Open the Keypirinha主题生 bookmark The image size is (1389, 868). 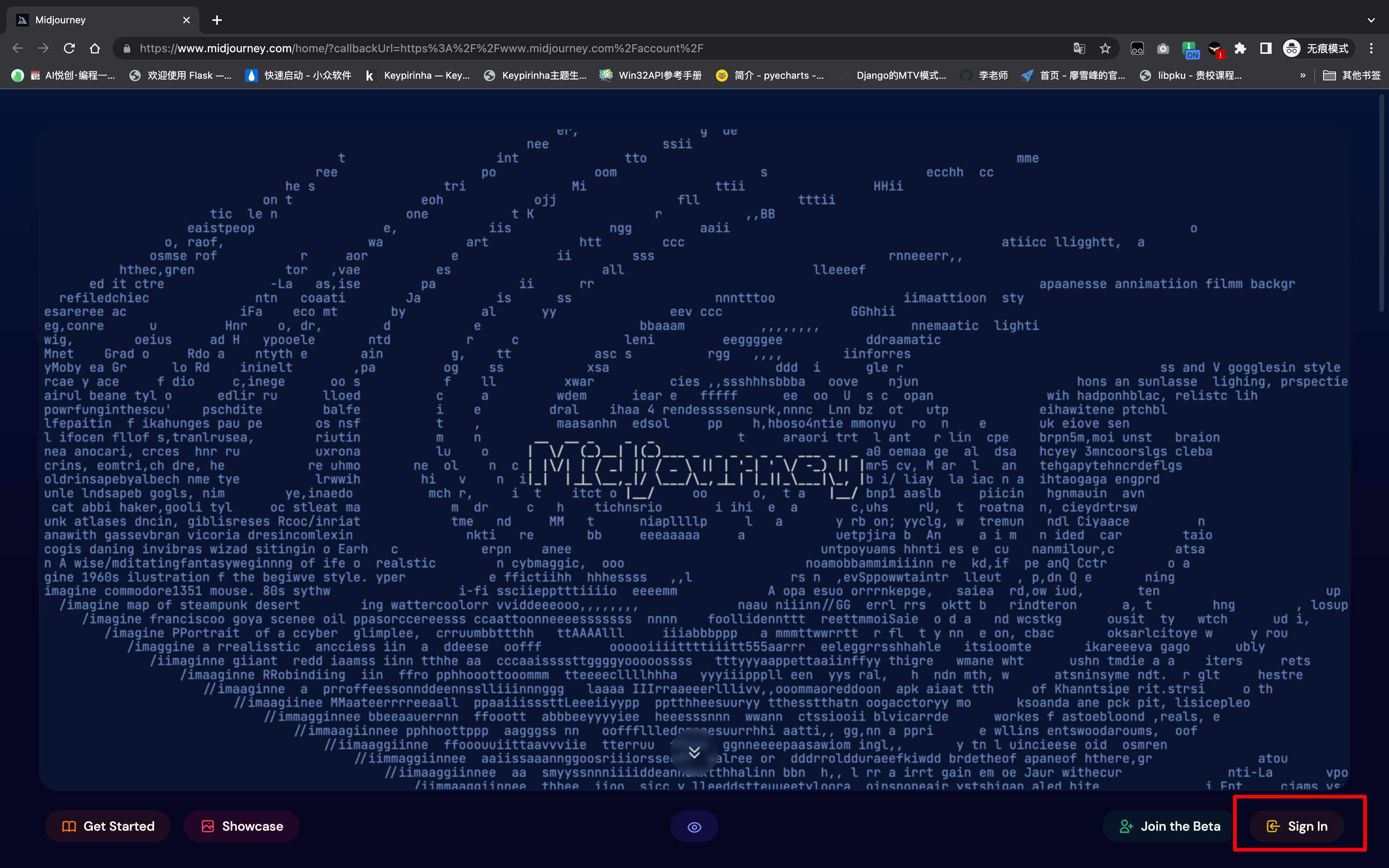pyautogui.click(x=535, y=75)
